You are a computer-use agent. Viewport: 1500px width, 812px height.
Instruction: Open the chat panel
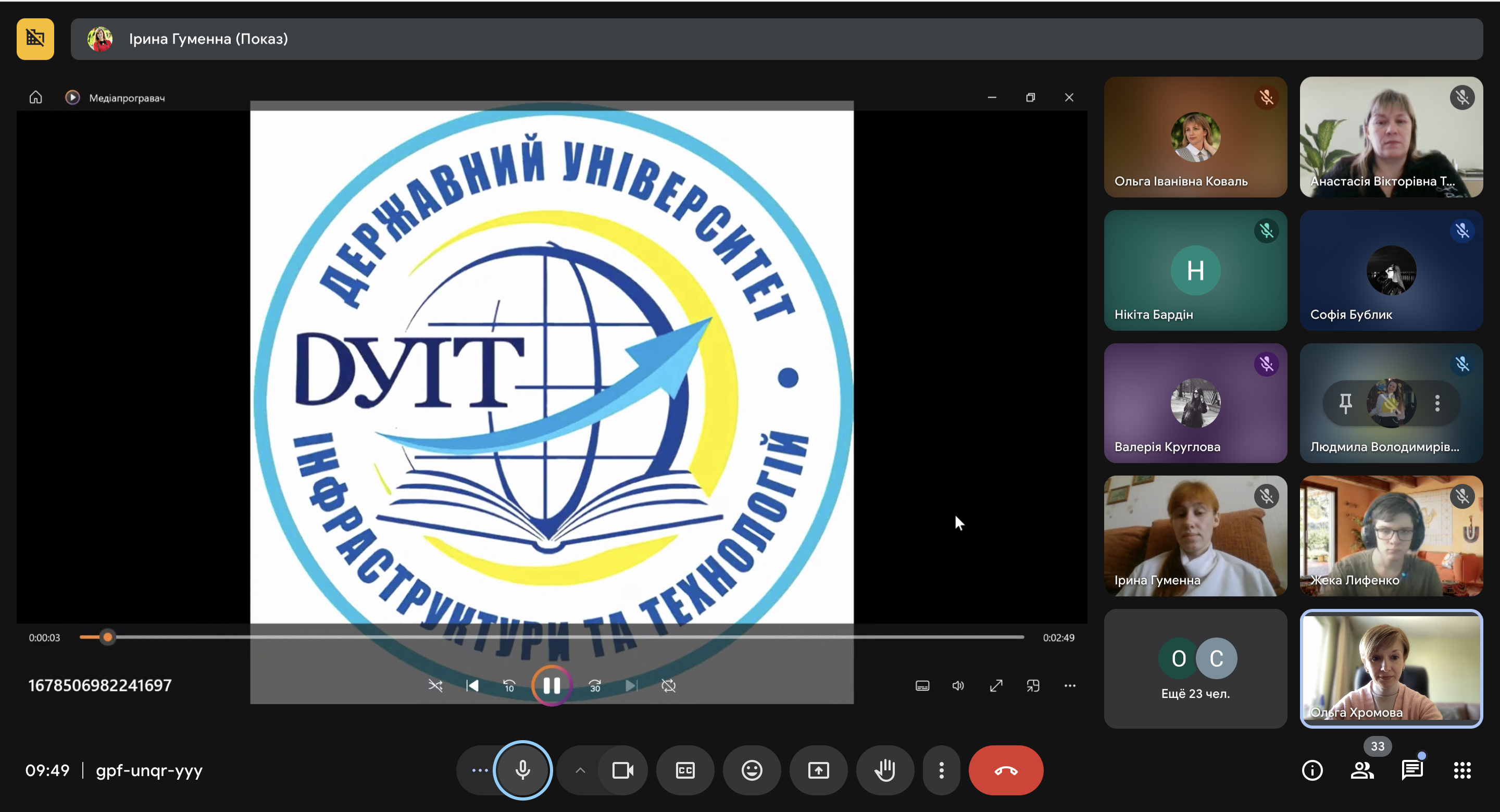[x=1412, y=771]
